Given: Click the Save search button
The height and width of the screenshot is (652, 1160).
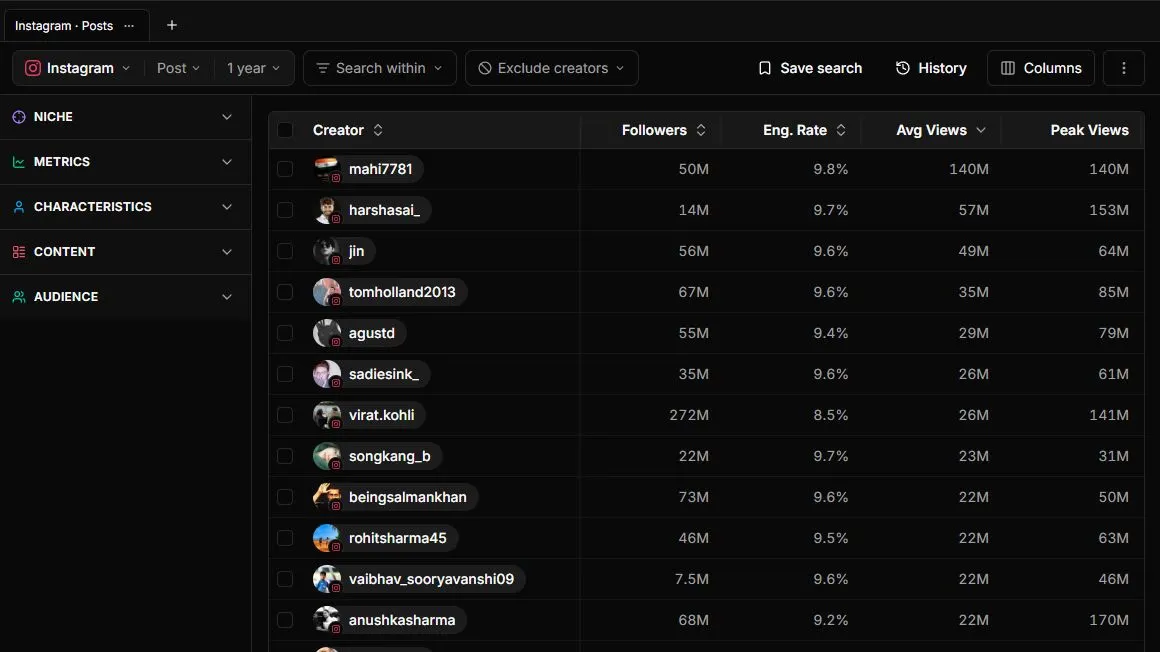Looking at the screenshot, I should point(810,68).
